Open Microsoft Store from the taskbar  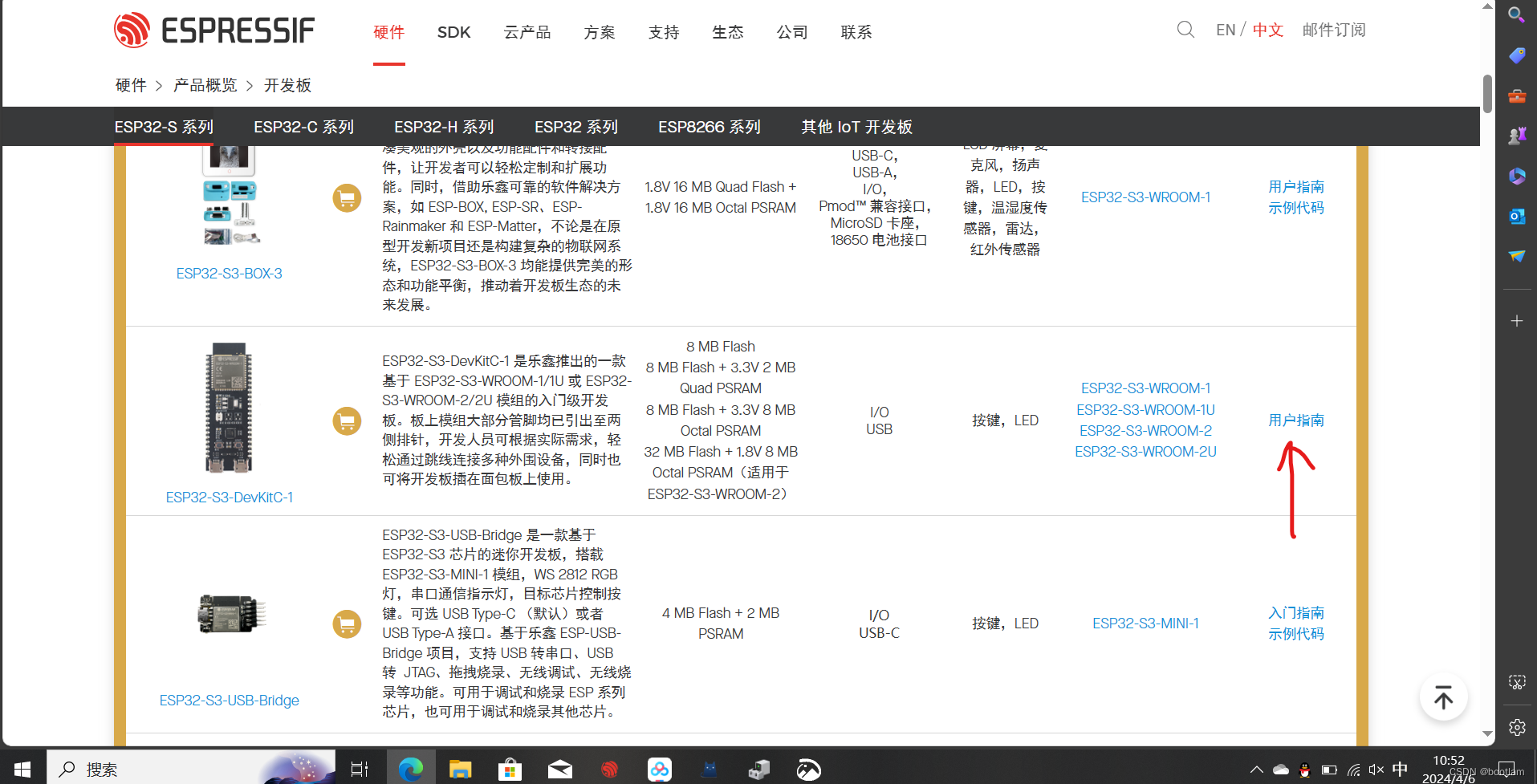[510, 770]
